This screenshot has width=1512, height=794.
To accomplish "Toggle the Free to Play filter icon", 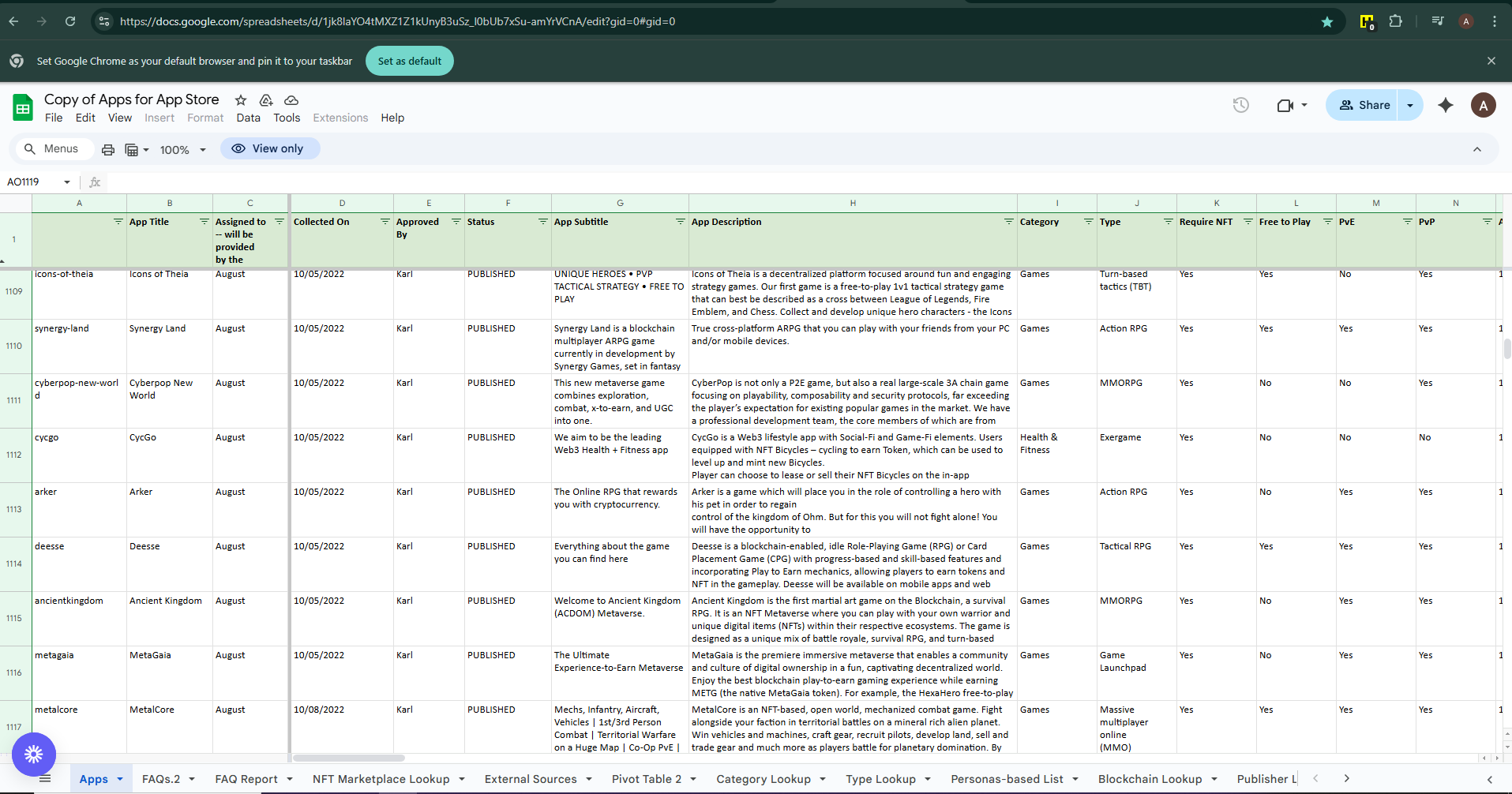I will 1327,222.
